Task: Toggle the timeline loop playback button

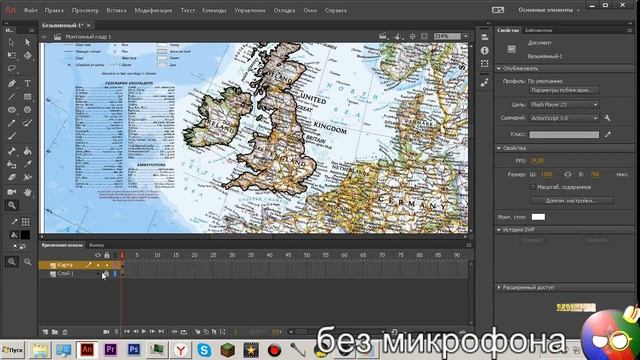Action: point(184,332)
